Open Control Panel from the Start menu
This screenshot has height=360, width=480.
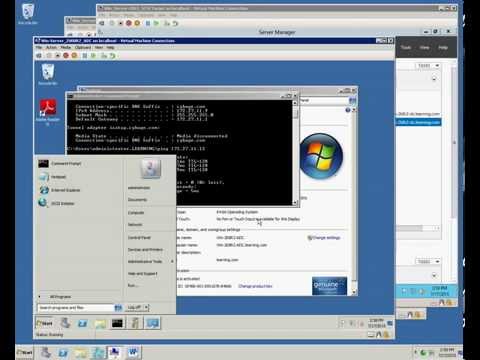point(139,238)
